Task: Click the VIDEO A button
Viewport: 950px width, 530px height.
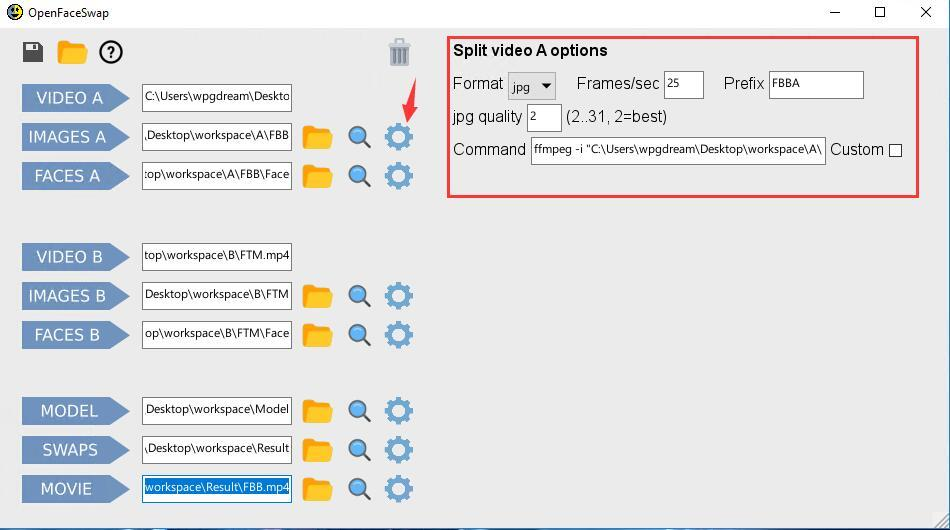Action: (76, 98)
